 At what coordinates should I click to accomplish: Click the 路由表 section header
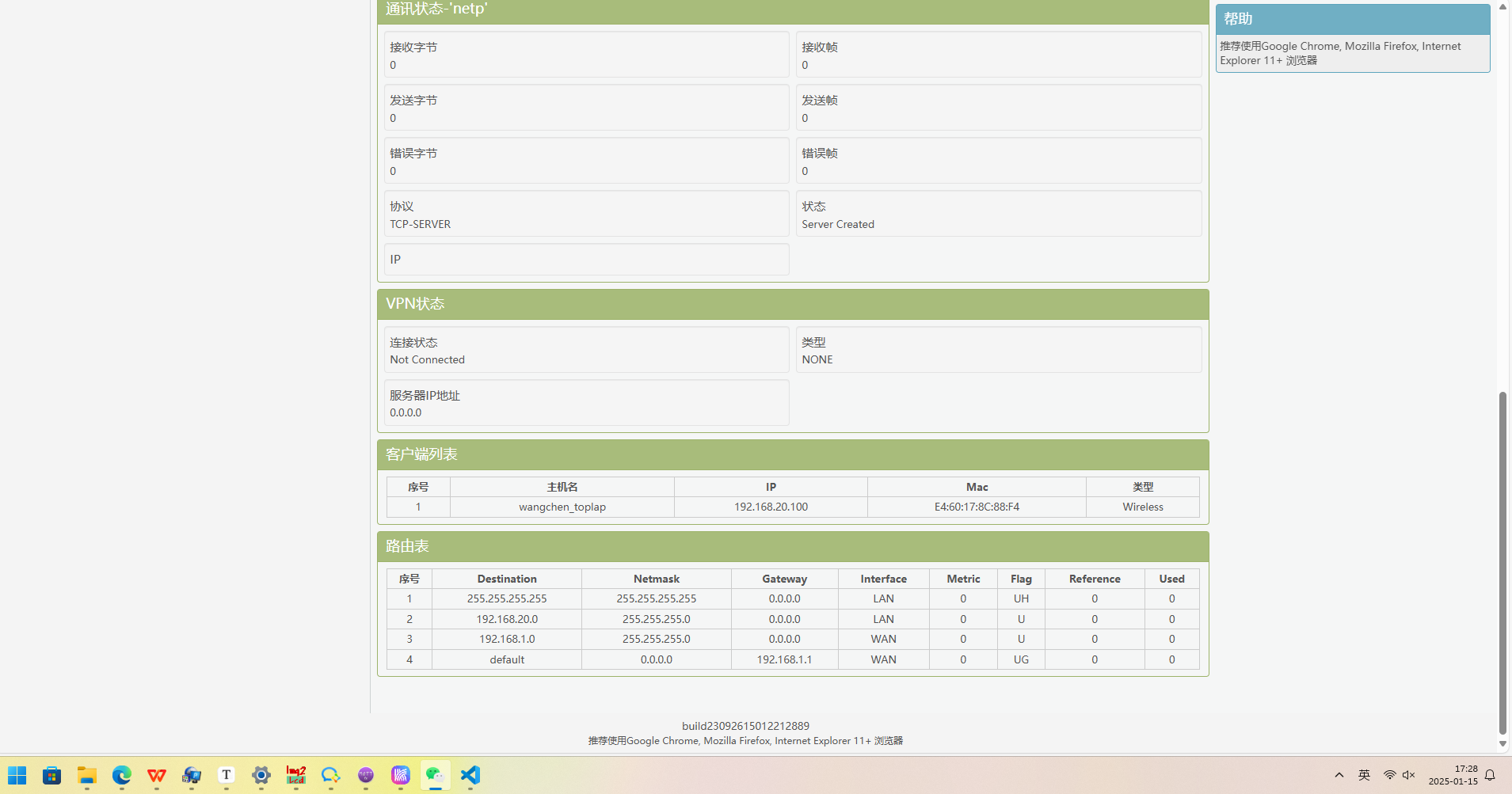pyautogui.click(x=793, y=546)
